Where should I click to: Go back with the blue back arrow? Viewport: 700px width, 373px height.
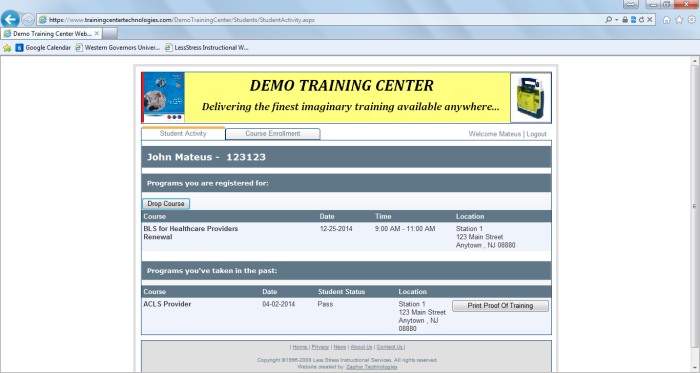point(10,19)
